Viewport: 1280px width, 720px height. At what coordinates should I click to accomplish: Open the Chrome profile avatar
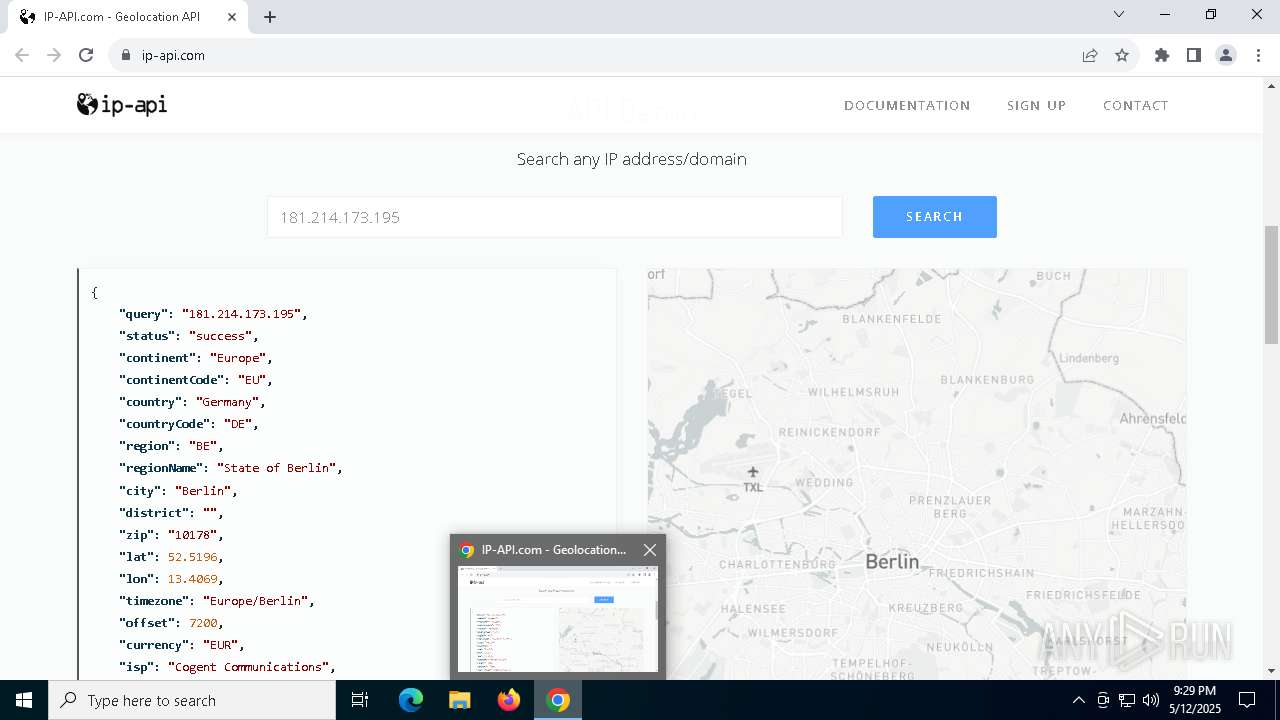click(x=1226, y=55)
